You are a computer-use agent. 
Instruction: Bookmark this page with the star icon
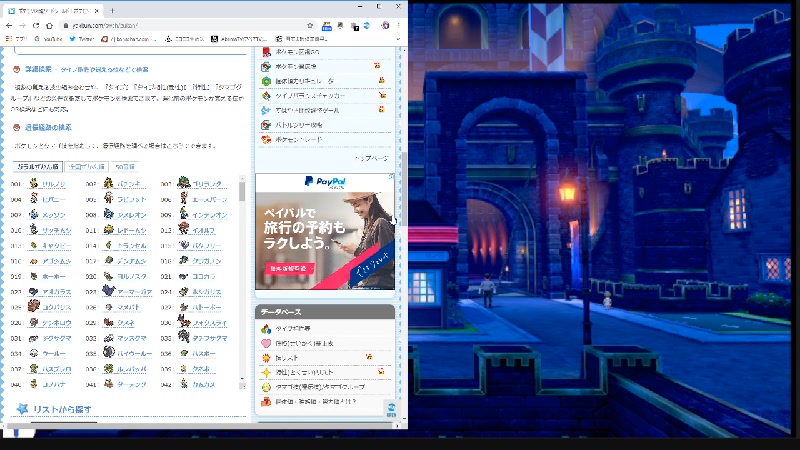pos(310,25)
